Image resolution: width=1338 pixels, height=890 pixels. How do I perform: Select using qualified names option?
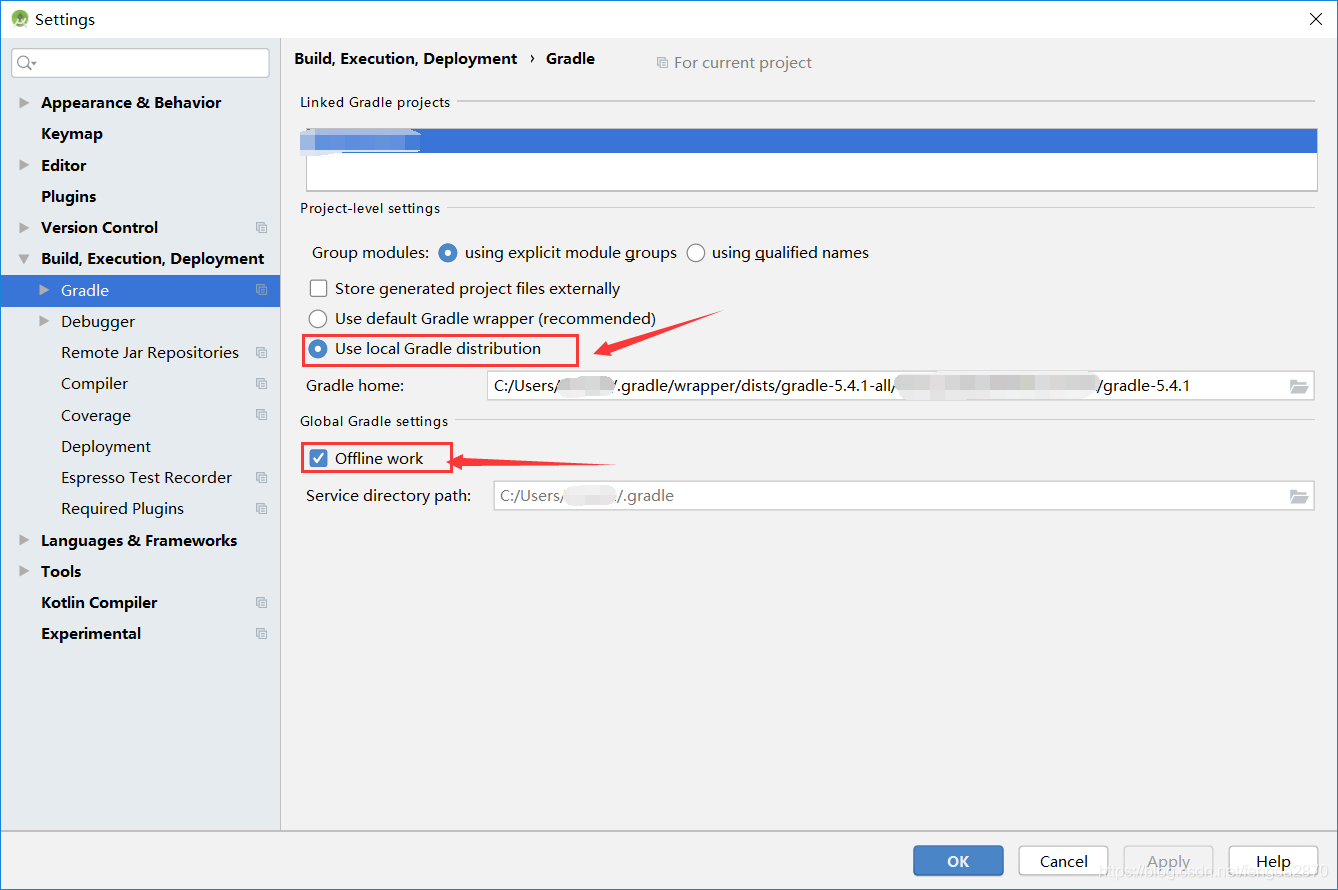pyautogui.click(x=696, y=253)
